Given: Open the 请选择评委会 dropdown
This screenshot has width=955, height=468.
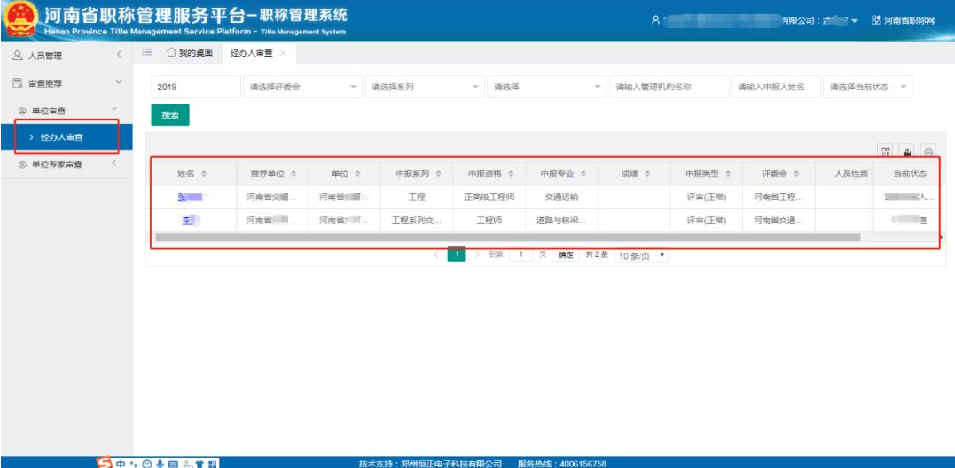Looking at the screenshot, I should (303, 87).
